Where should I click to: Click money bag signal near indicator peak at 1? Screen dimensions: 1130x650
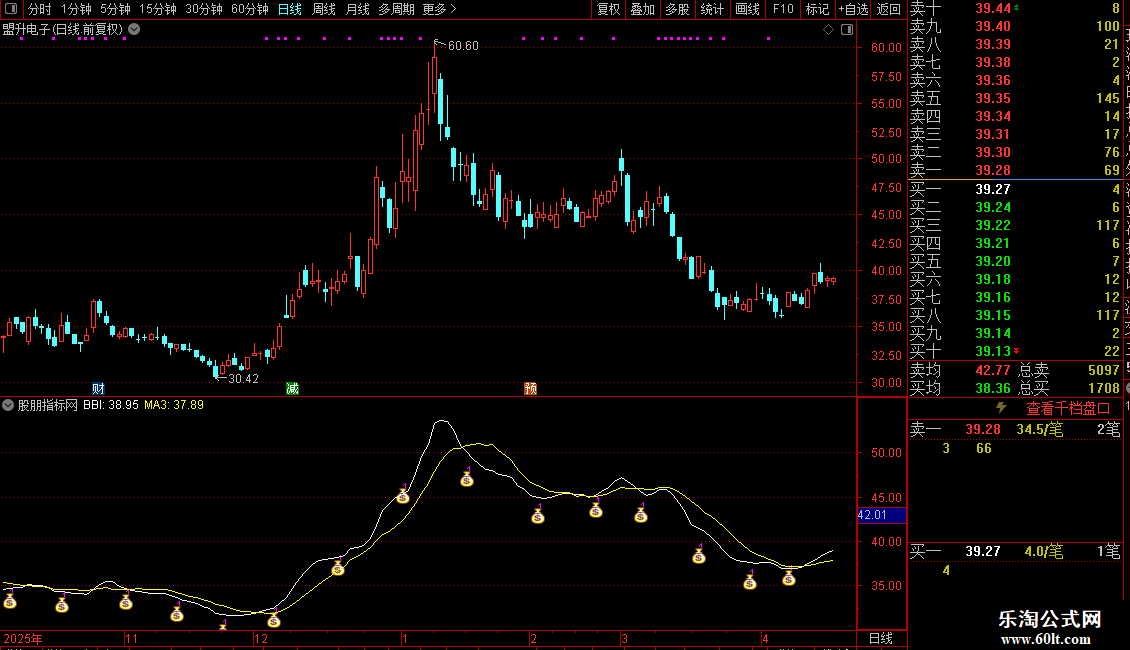(403, 496)
